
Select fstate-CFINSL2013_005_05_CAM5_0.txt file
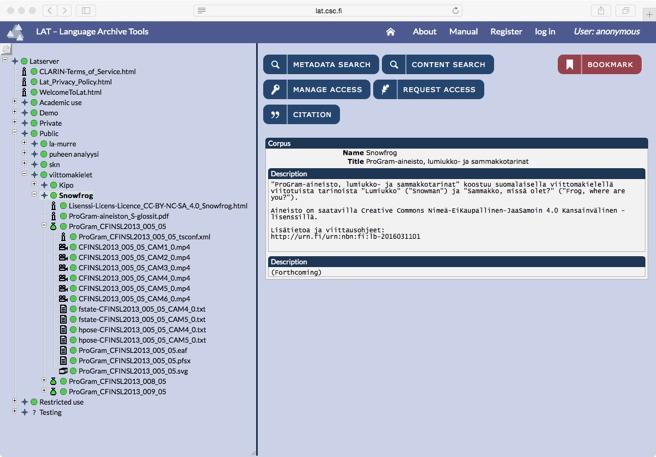(x=142, y=319)
